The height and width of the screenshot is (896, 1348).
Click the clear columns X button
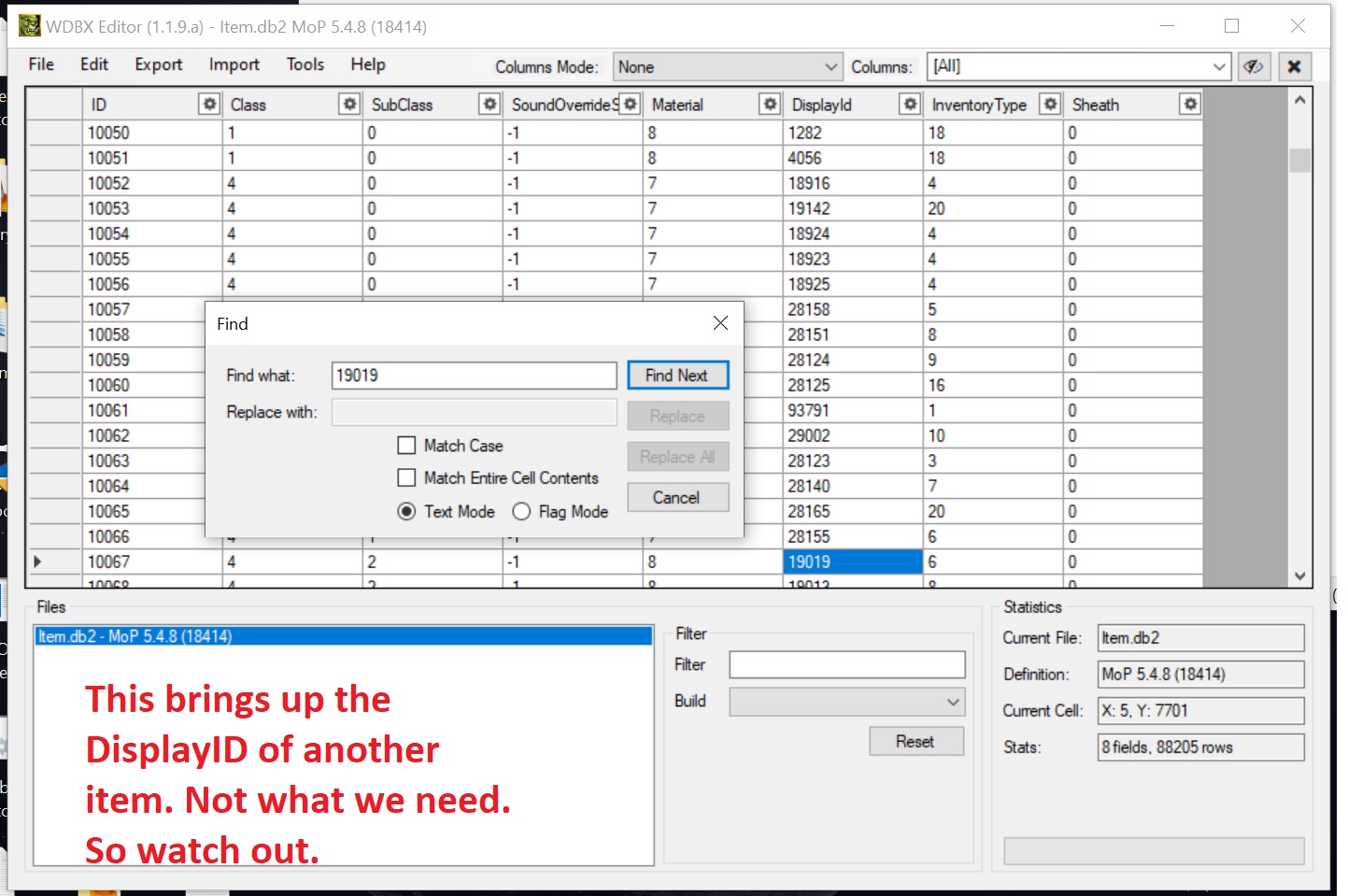(x=1294, y=66)
